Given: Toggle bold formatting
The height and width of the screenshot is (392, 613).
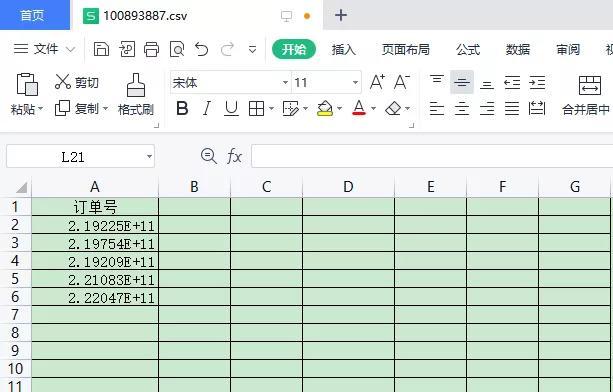Looking at the screenshot, I should [x=182, y=108].
